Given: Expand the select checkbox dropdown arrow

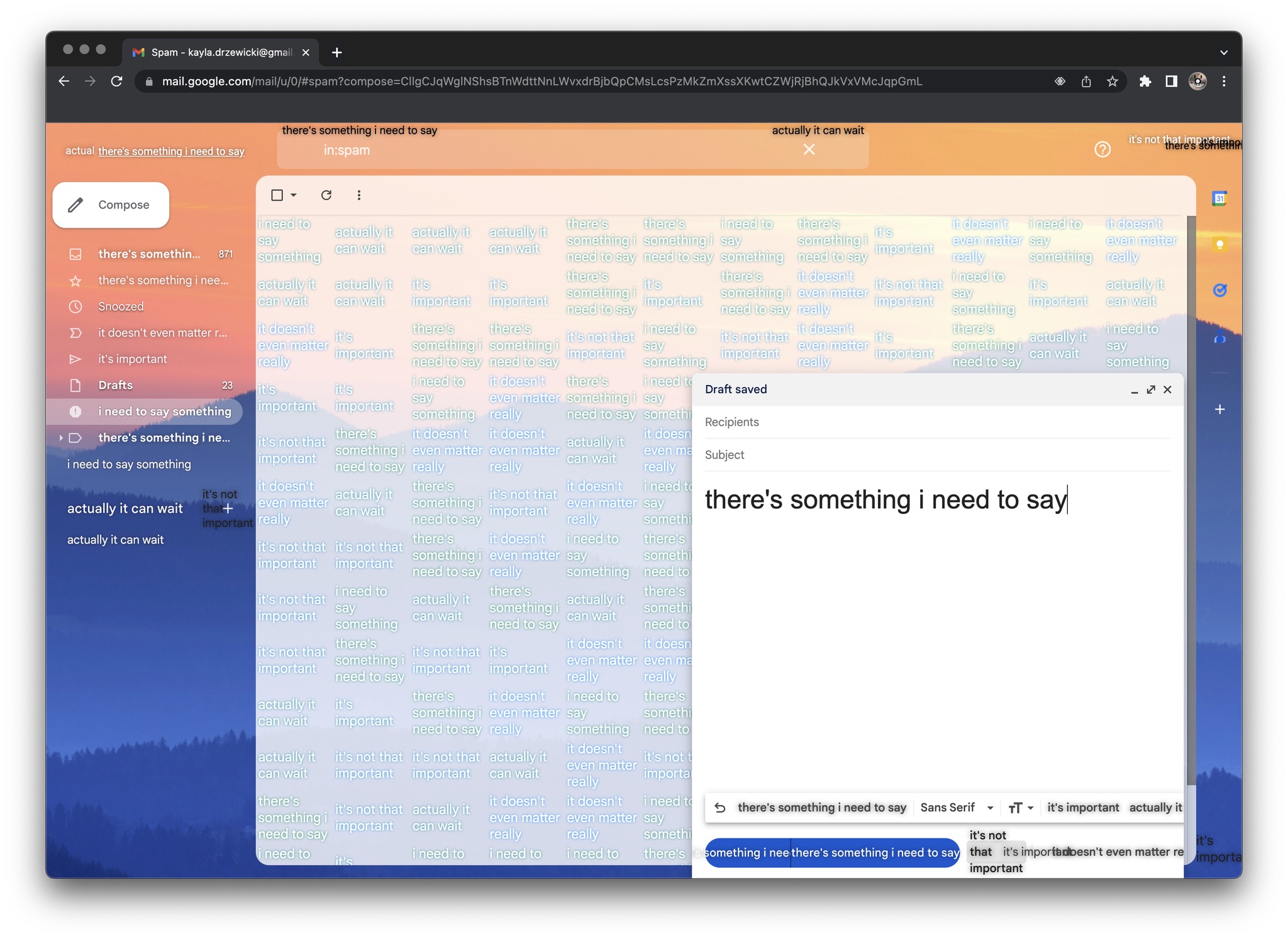Looking at the screenshot, I should click(294, 195).
